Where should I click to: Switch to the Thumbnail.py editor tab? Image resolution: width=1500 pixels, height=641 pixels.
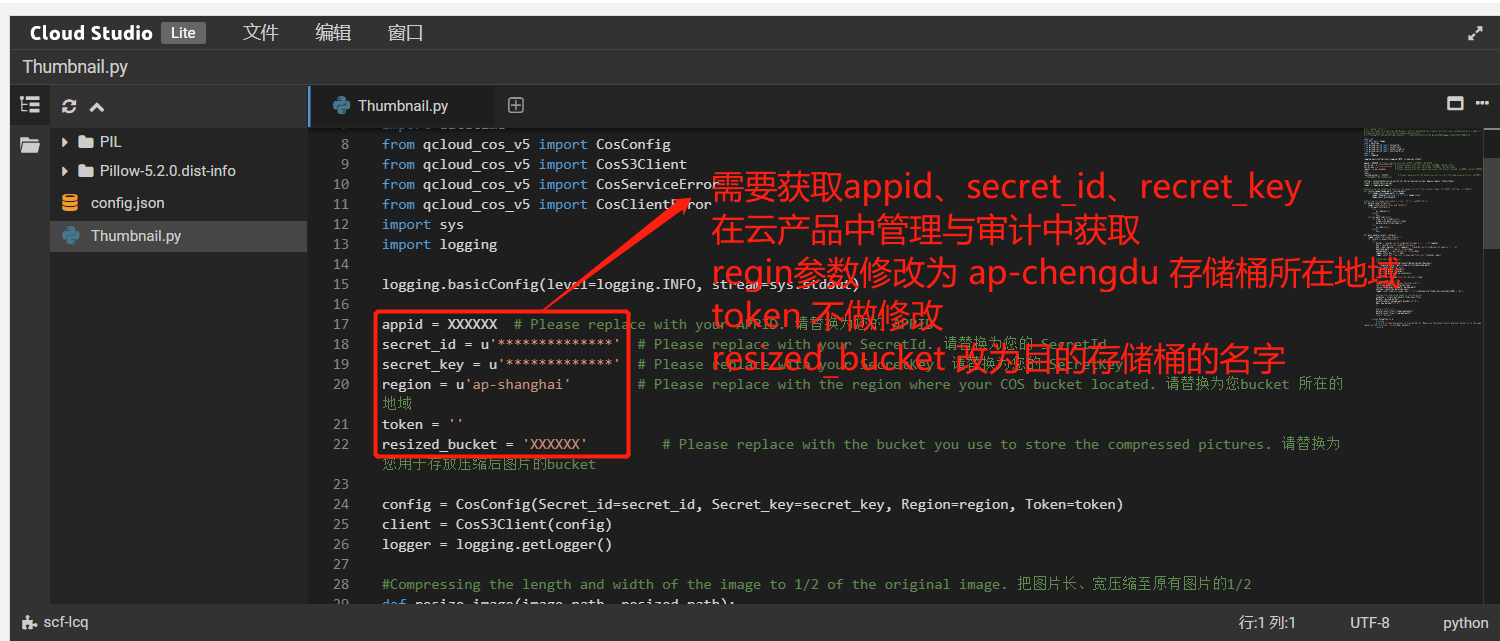(402, 106)
